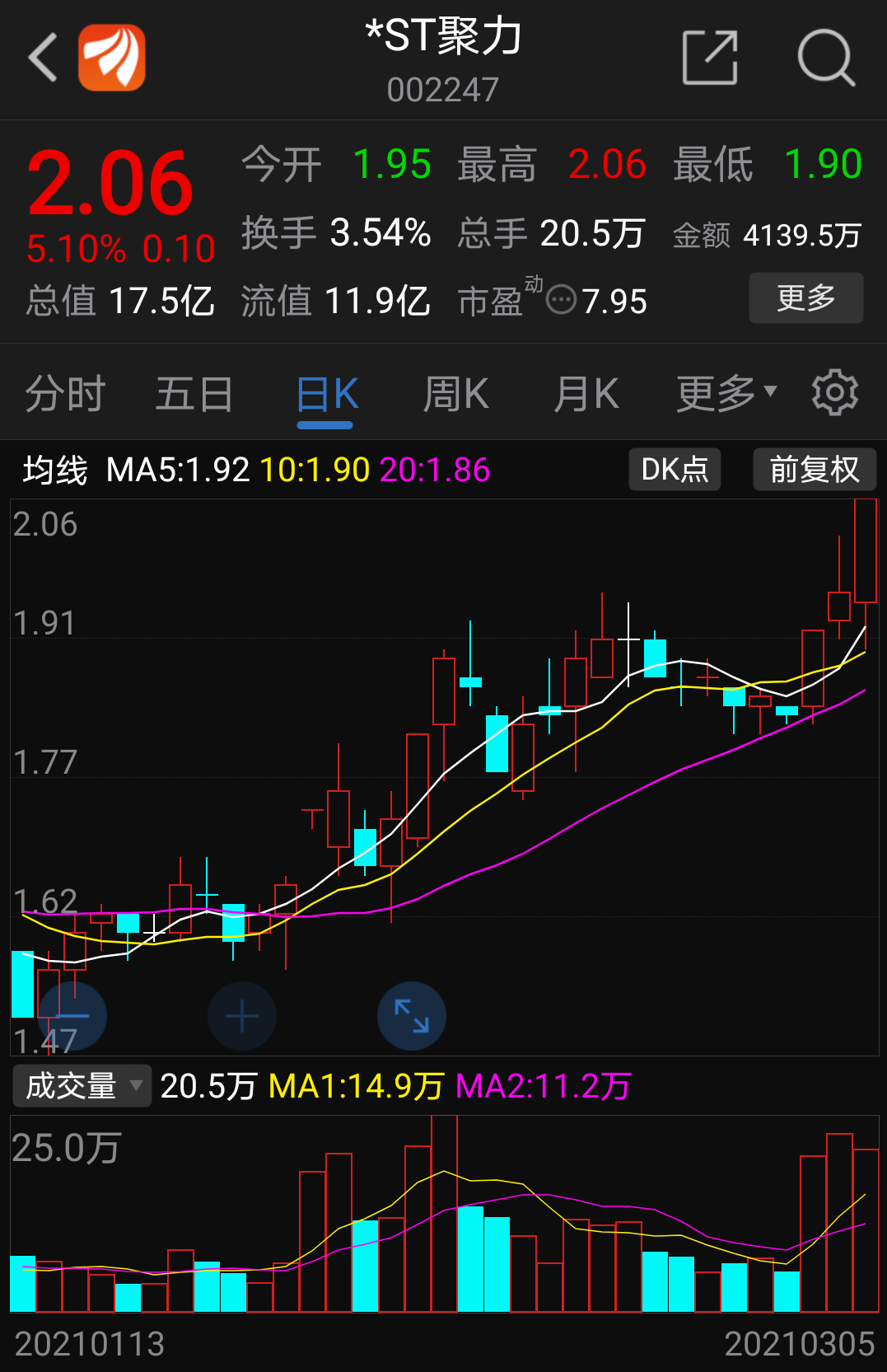Tap the share export icon
Image resolution: width=887 pixels, height=1372 pixels.
pos(710,58)
